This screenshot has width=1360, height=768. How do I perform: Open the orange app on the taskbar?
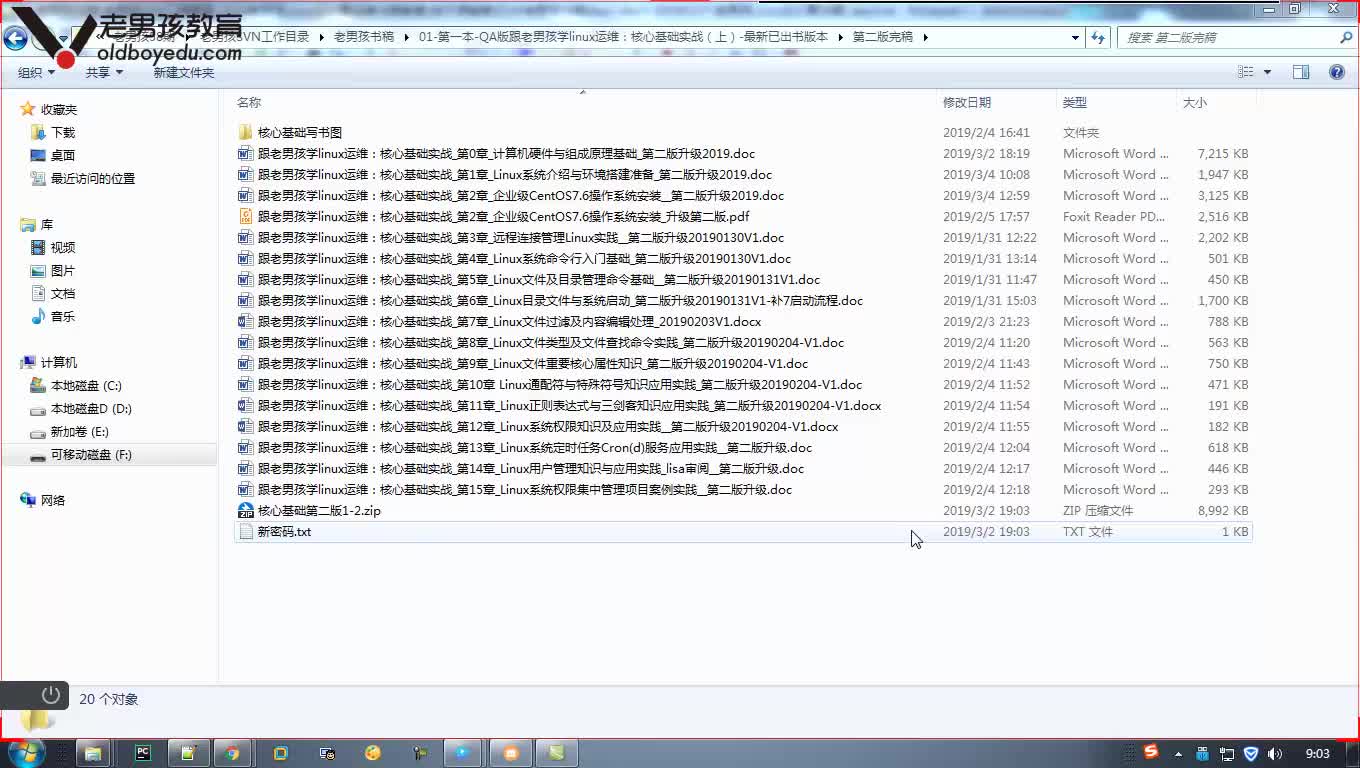pyautogui.click(x=511, y=753)
